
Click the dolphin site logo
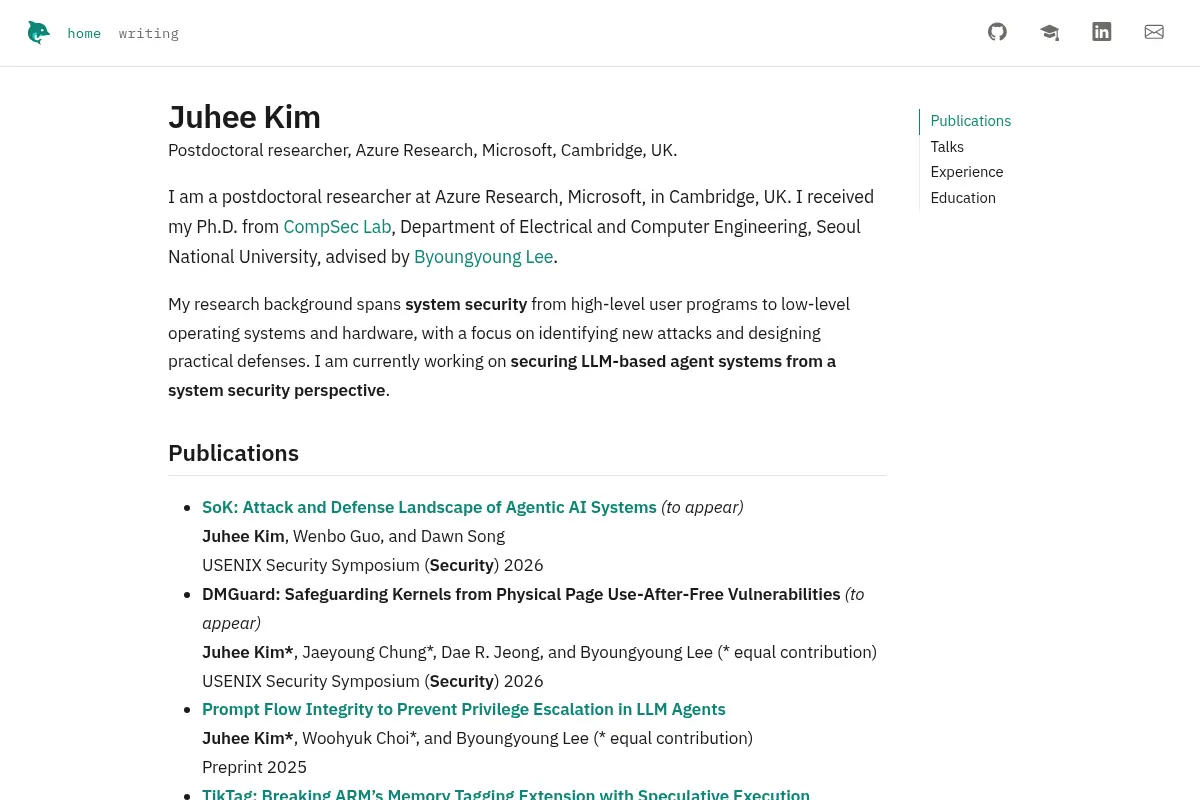pyautogui.click(x=38, y=33)
